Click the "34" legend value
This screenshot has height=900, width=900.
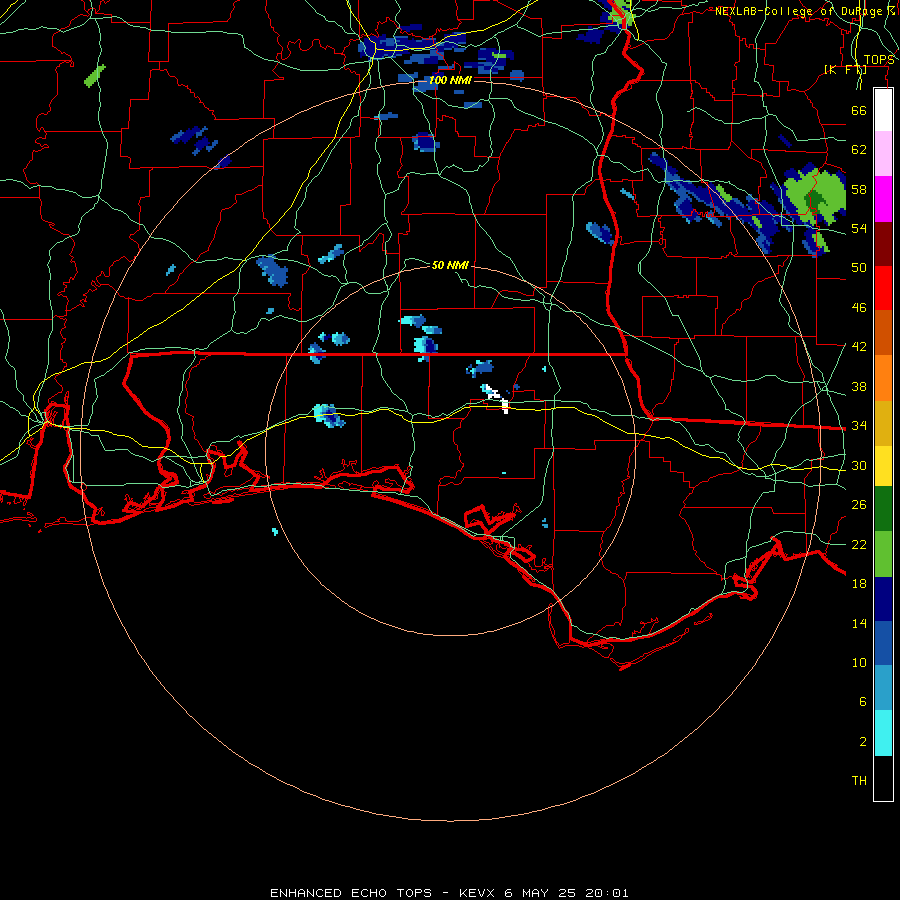(859, 426)
